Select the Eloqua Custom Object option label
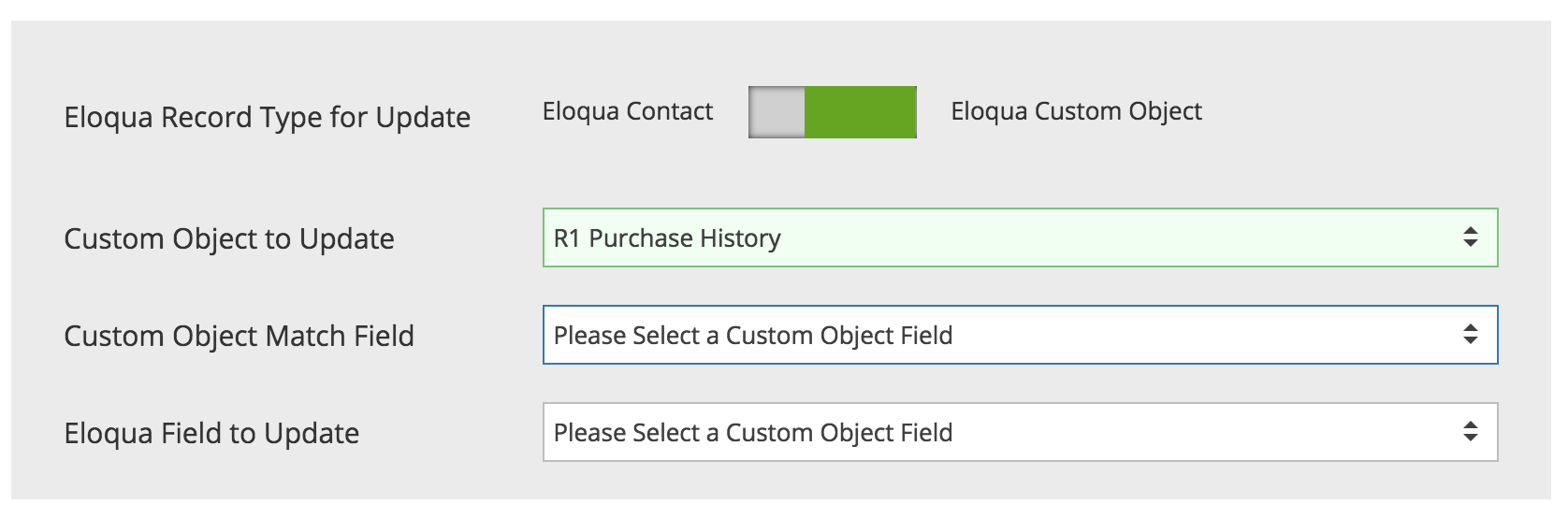 coord(1076,111)
